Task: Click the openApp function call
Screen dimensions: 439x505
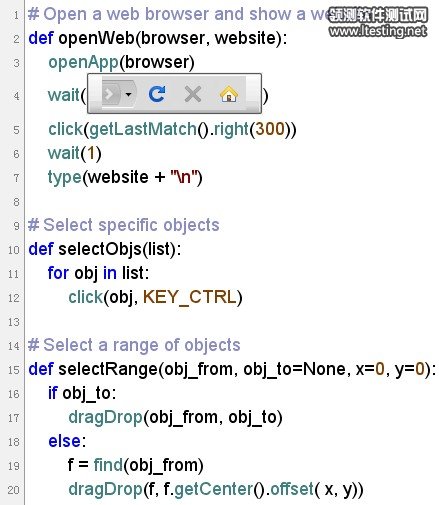Action: coord(83,62)
